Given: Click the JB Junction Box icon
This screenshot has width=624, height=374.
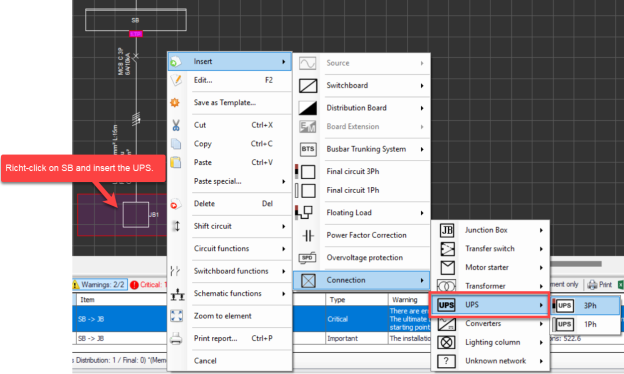Looking at the screenshot, I should tap(447, 230).
